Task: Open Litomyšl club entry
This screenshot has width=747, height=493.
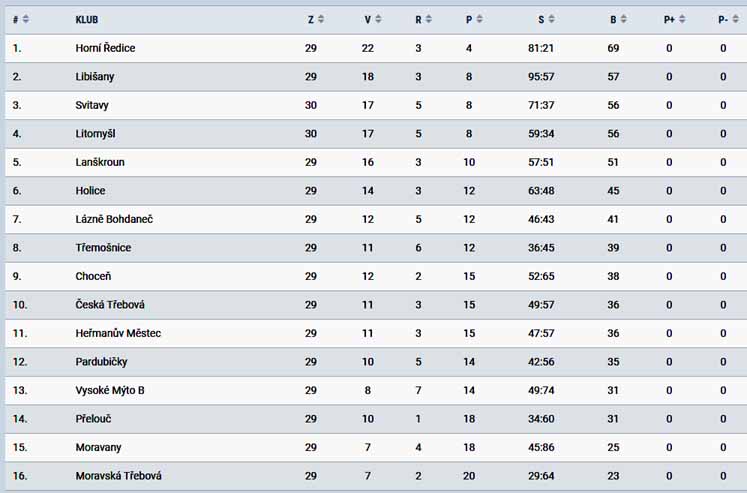Action: tap(95, 134)
